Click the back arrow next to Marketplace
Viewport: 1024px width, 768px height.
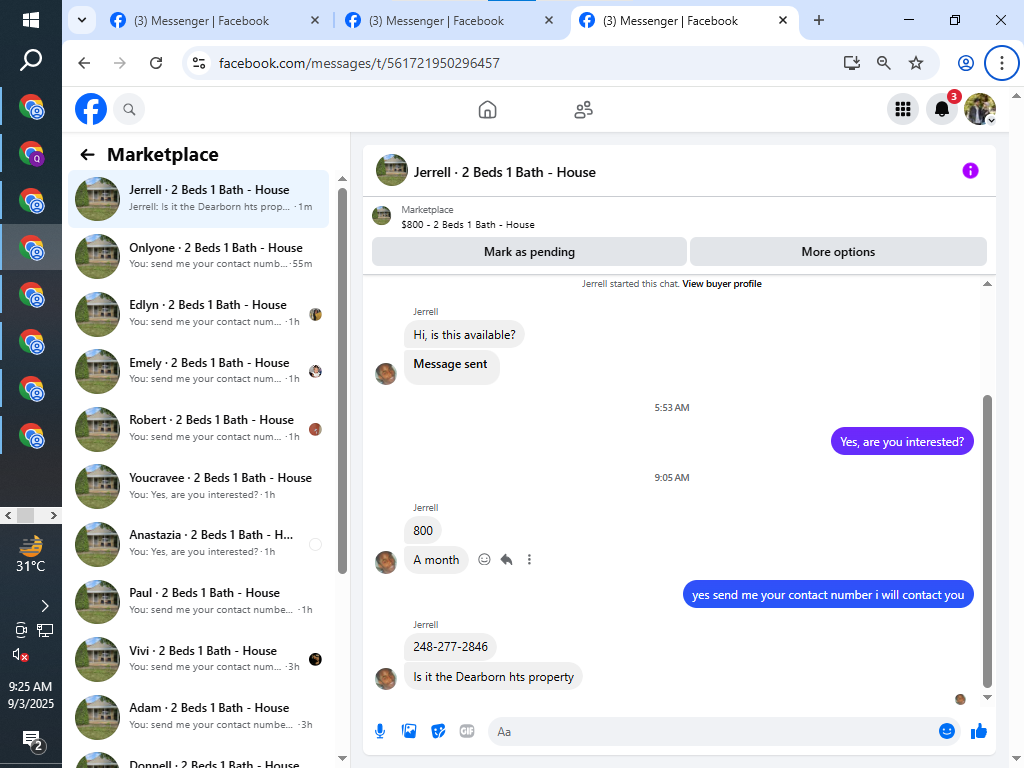coord(87,154)
